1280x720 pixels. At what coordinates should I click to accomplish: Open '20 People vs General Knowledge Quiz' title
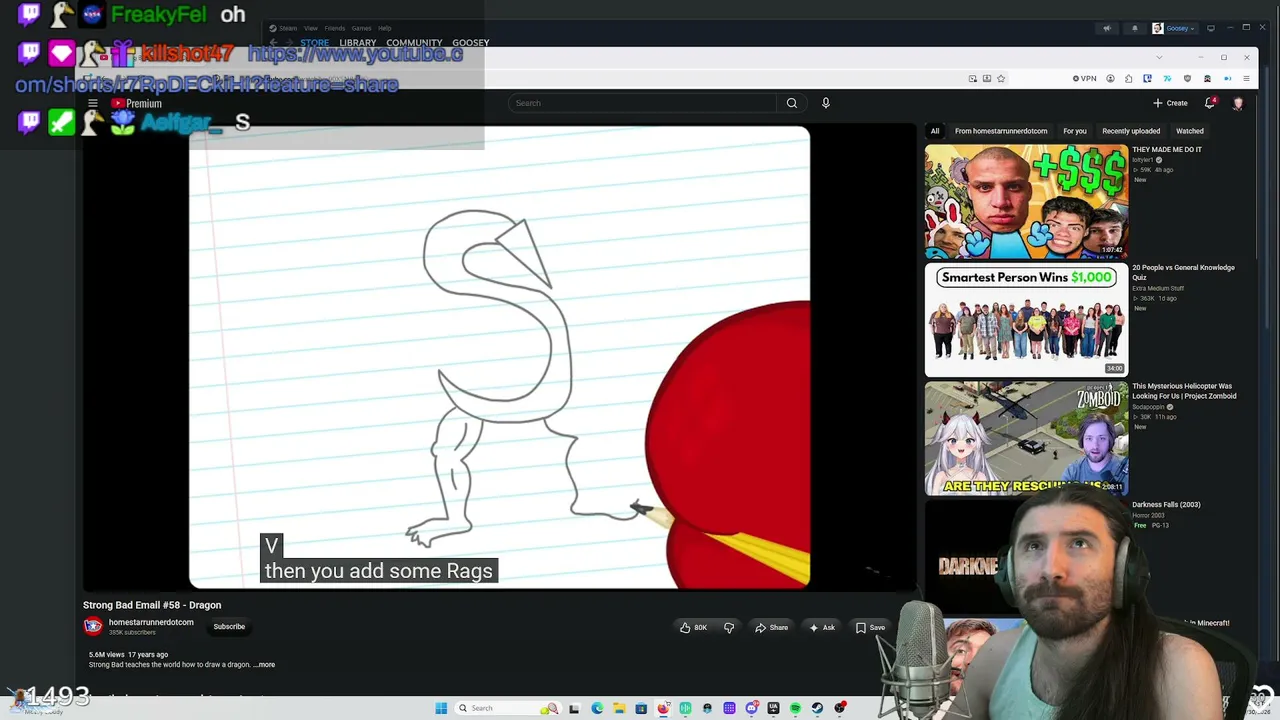(1183, 272)
